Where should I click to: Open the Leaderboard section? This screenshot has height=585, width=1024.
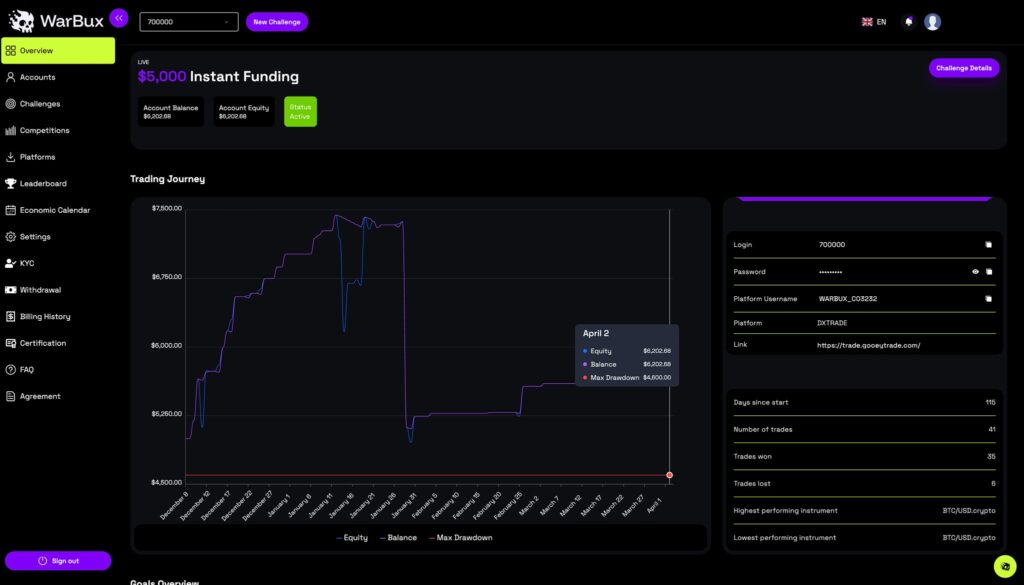pos(41,183)
